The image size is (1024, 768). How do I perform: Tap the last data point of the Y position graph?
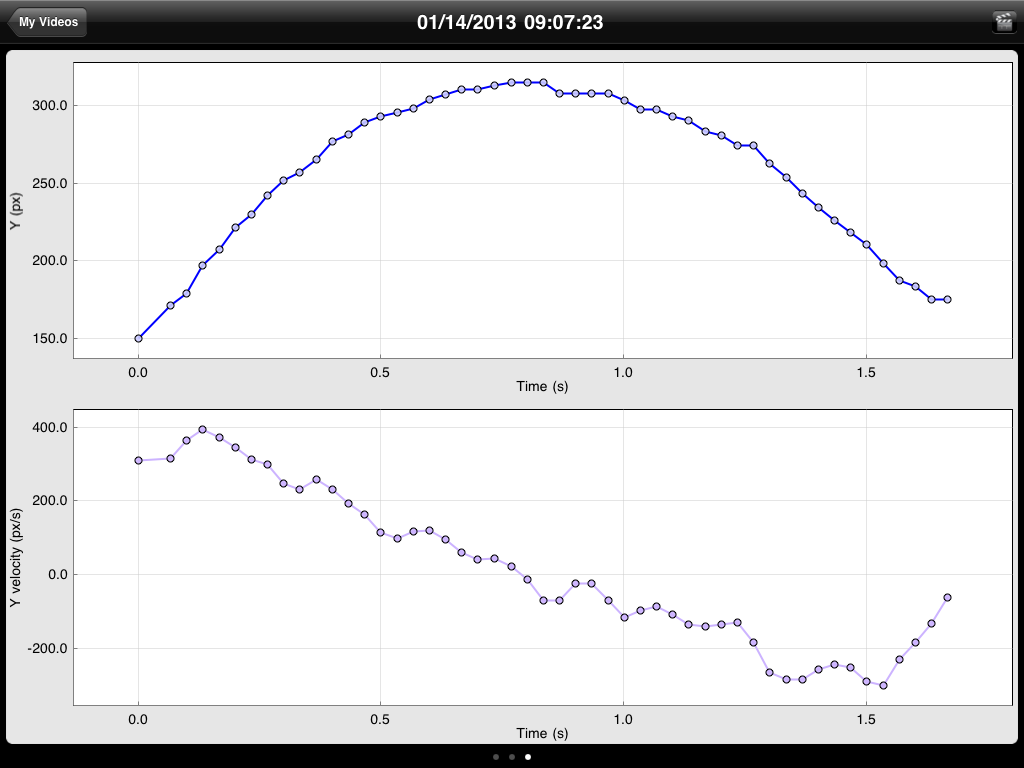(948, 300)
